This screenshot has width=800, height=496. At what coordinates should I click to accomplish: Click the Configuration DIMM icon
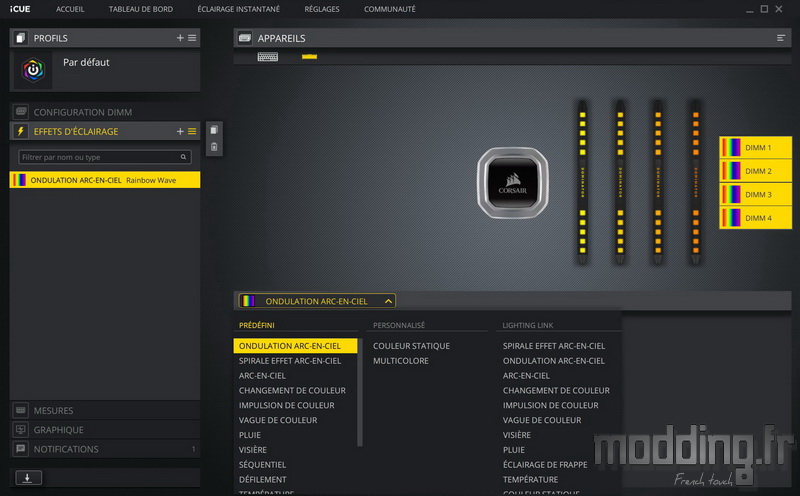coord(21,112)
